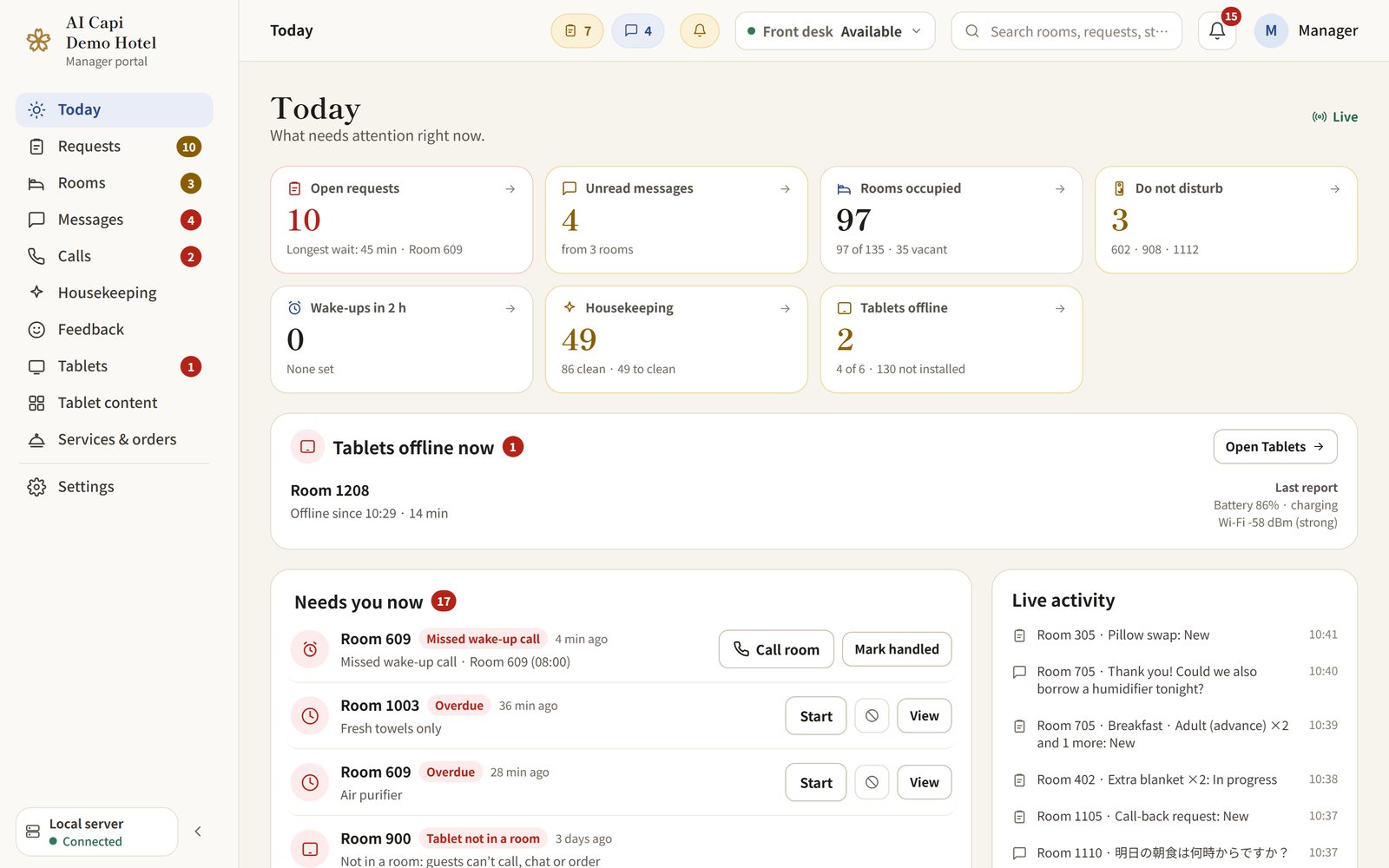Open the Housekeeping card arrow
The width and height of the screenshot is (1389, 868).
coord(785,308)
